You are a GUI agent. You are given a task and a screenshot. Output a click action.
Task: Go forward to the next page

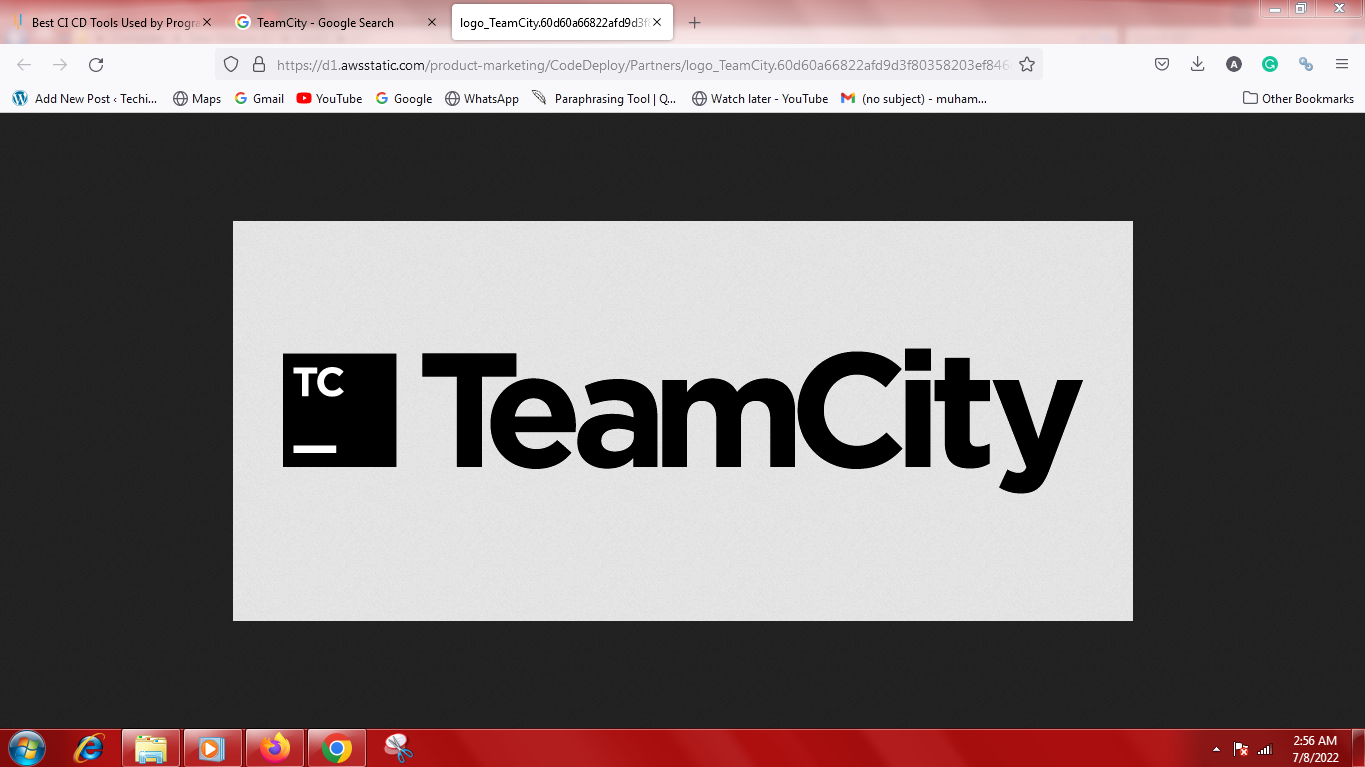(60, 64)
